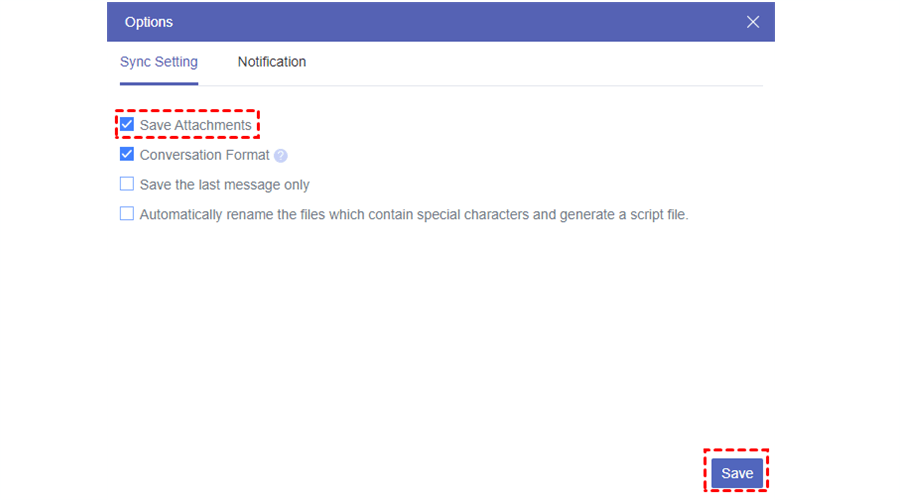Screen dimensions: 900x500
Task: Uncheck the Save Attachments checkbox
Action: pos(127,125)
